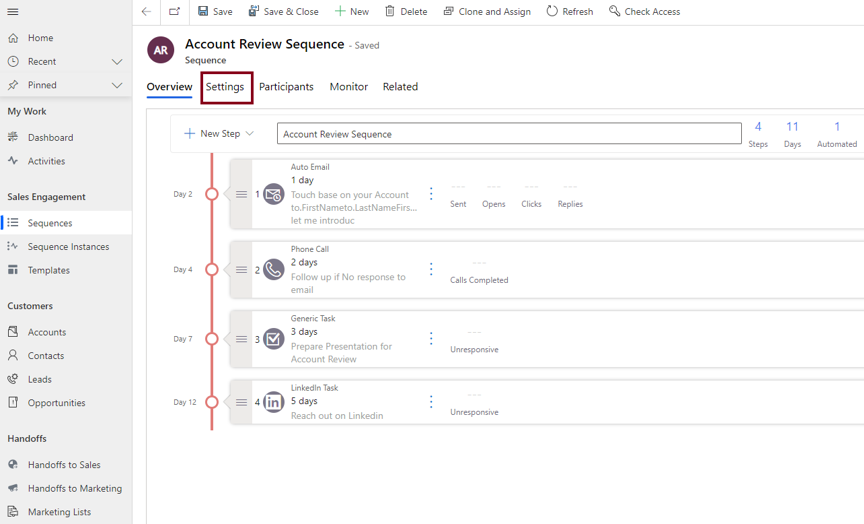Switch to the Settings tab
Viewport: 864px width, 524px height.
pyautogui.click(x=225, y=87)
